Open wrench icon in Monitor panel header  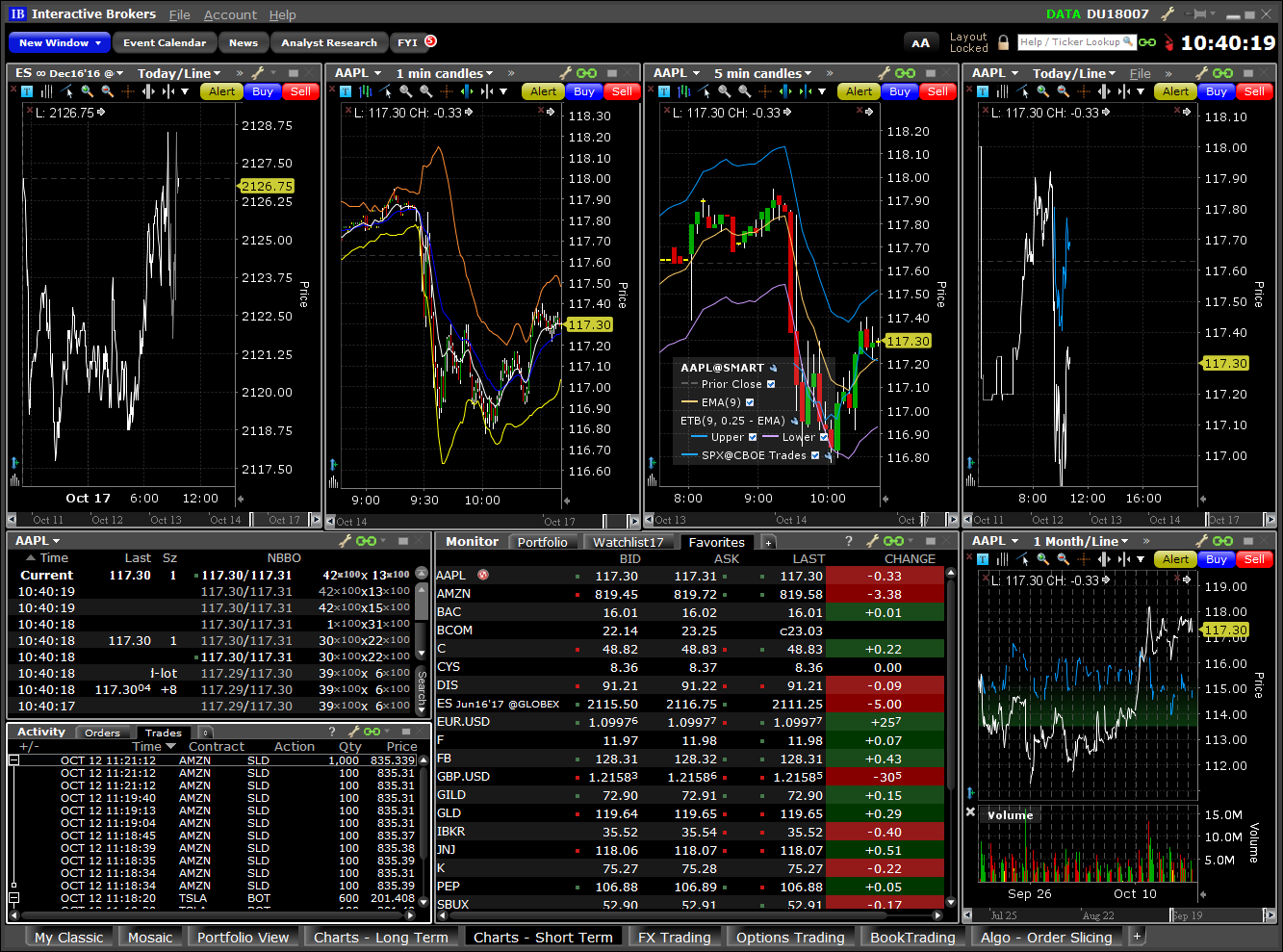coord(873,541)
